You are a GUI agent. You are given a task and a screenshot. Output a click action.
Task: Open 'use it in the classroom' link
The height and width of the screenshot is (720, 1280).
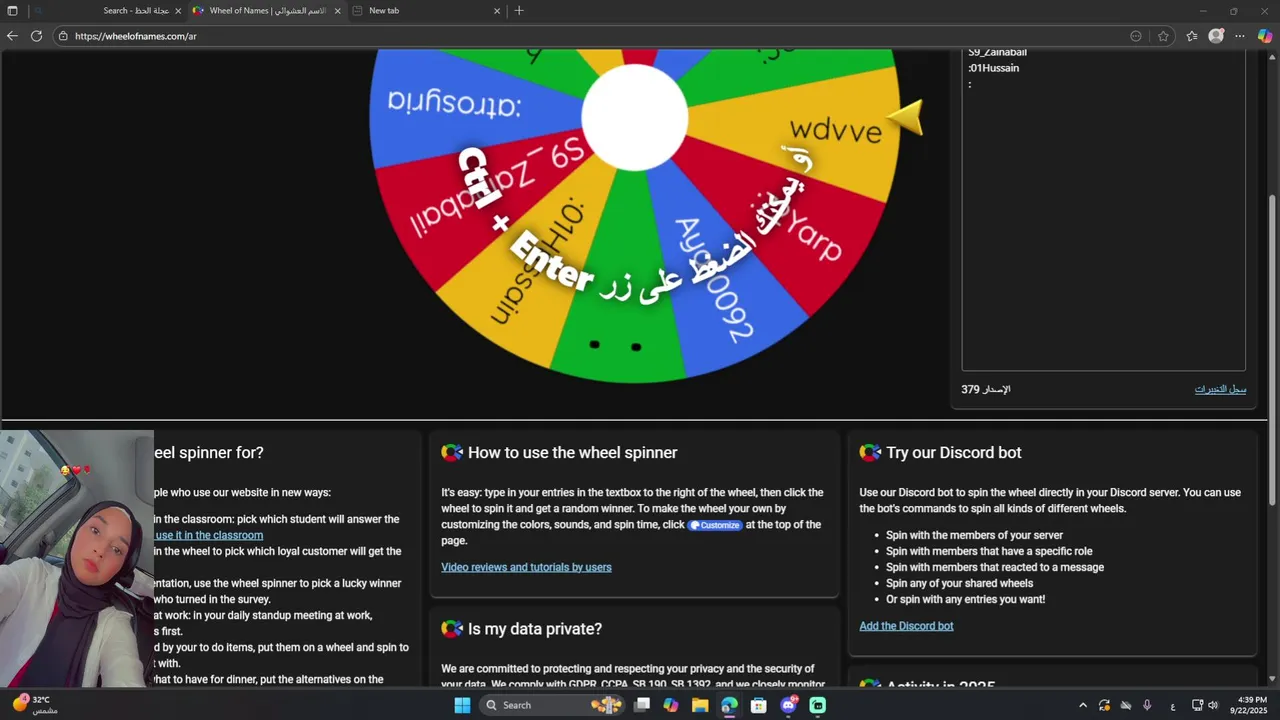(x=209, y=535)
